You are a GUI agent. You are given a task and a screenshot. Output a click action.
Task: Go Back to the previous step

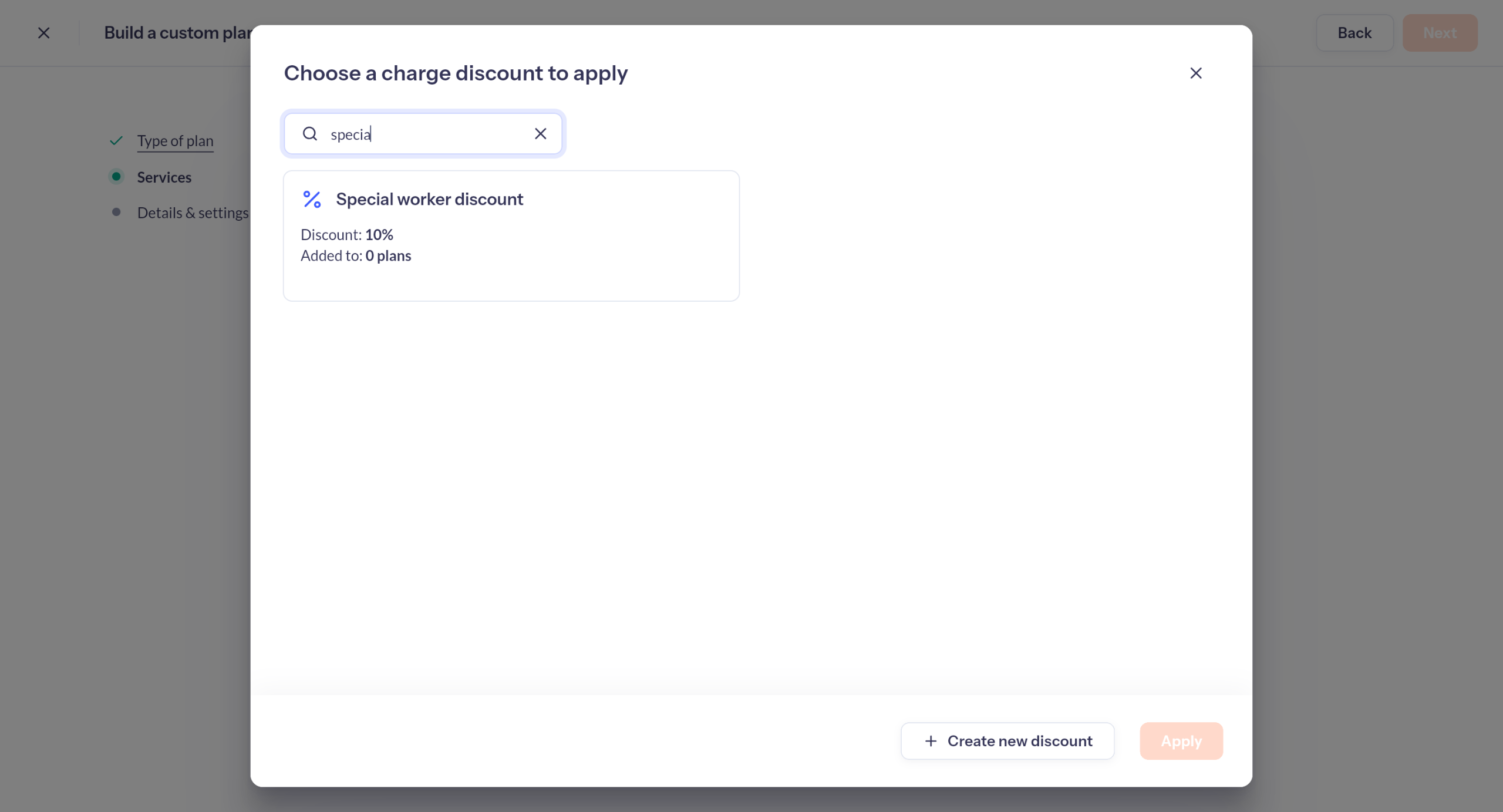pyautogui.click(x=1354, y=33)
